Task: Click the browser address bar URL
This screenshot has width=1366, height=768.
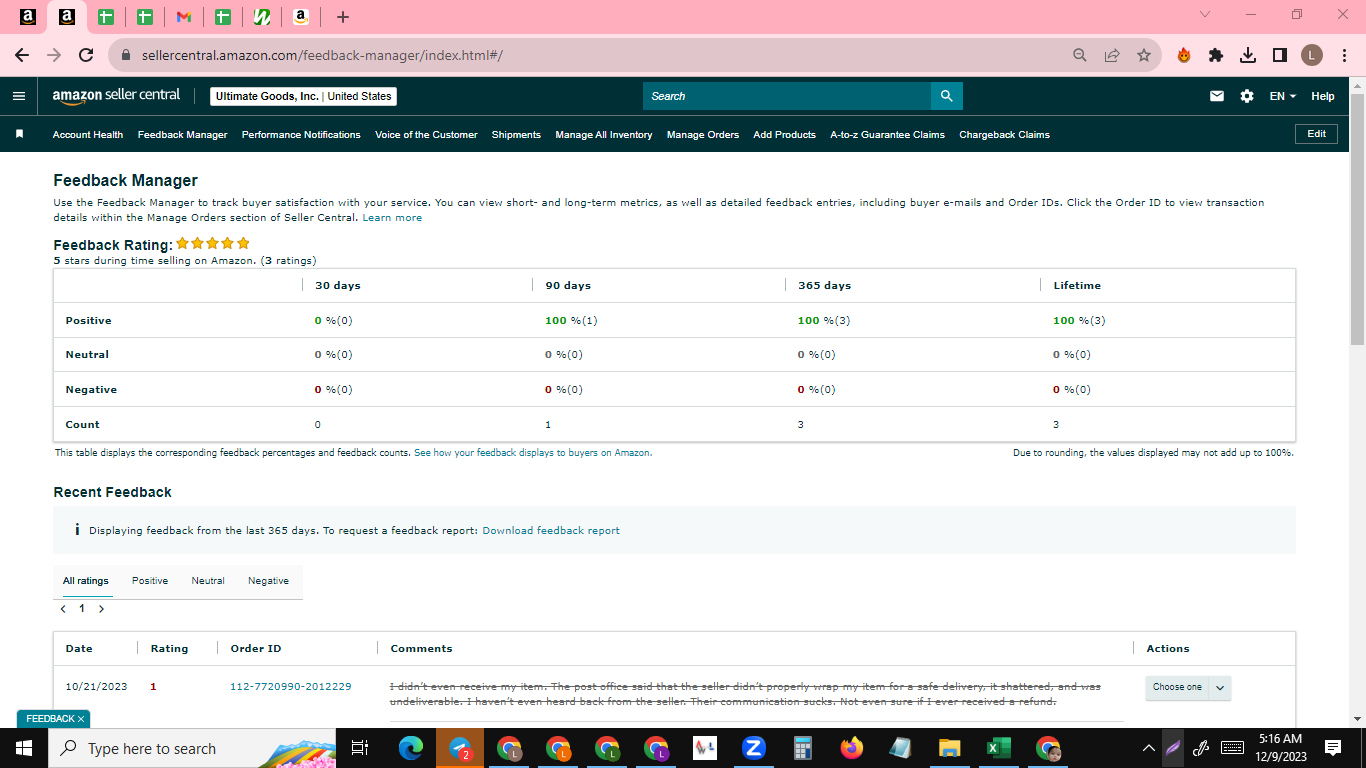Action: pyautogui.click(x=322, y=55)
